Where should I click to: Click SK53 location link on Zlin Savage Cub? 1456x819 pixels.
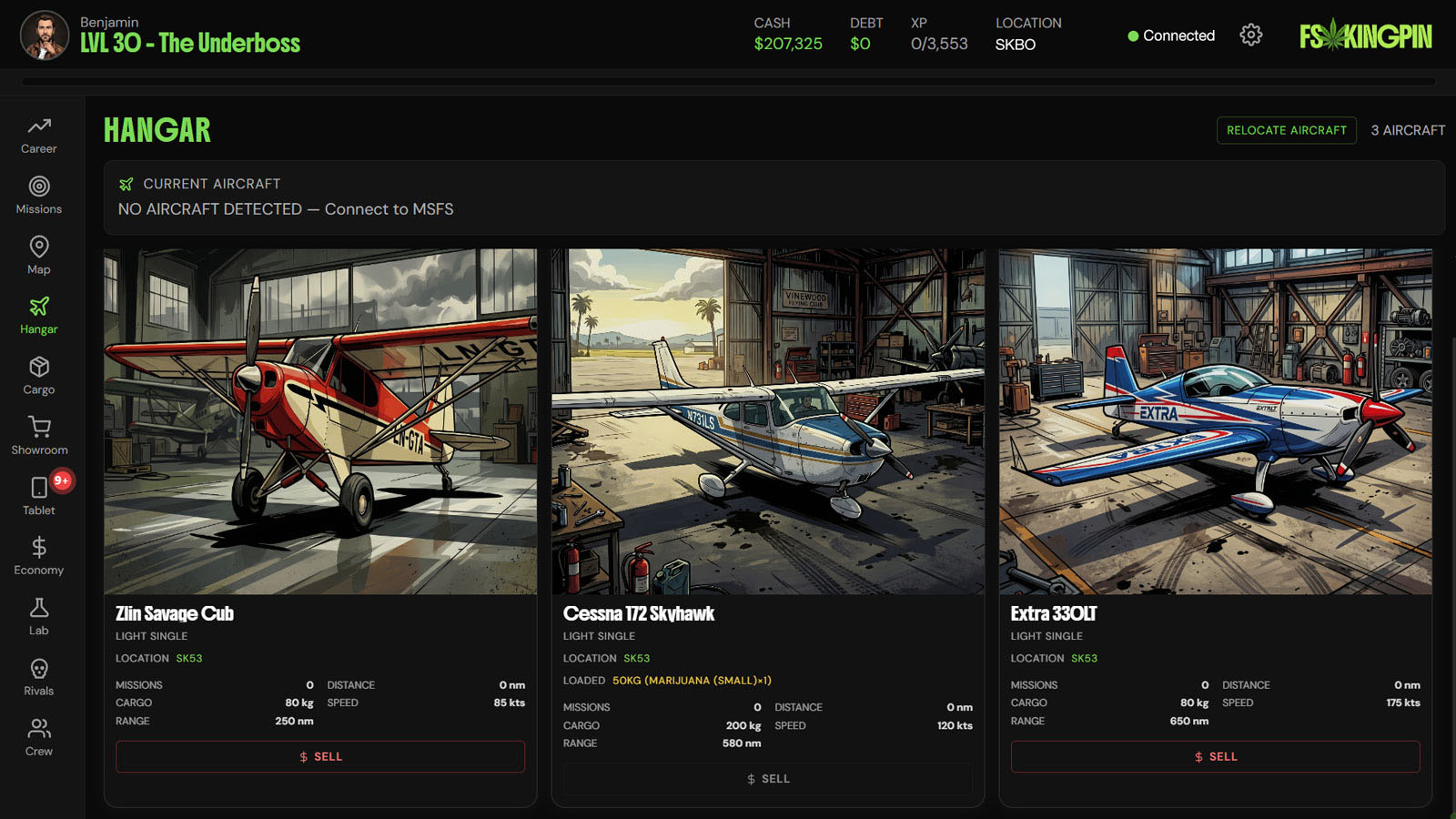(x=189, y=658)
